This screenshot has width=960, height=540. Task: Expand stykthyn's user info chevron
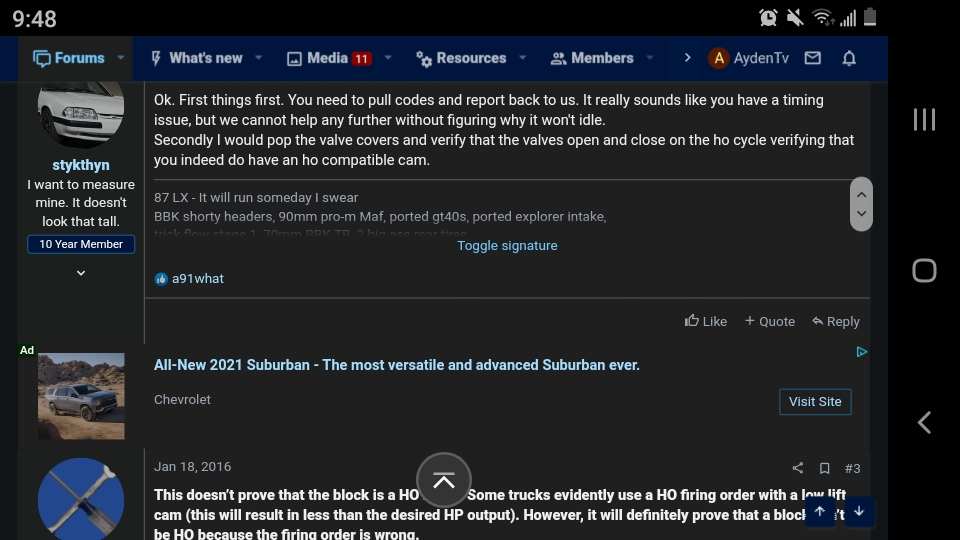pos(81,273)
